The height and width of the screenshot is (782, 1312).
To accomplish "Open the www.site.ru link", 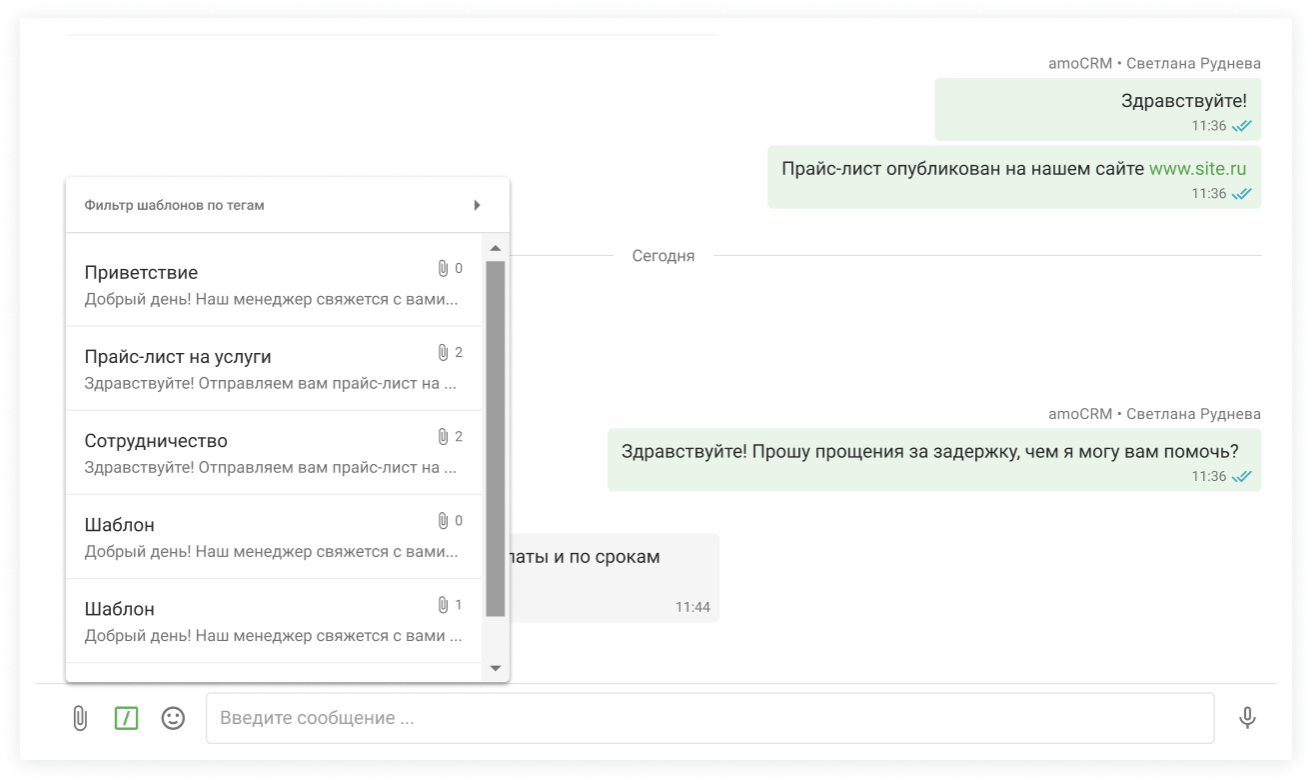I will pos(1197,169).
